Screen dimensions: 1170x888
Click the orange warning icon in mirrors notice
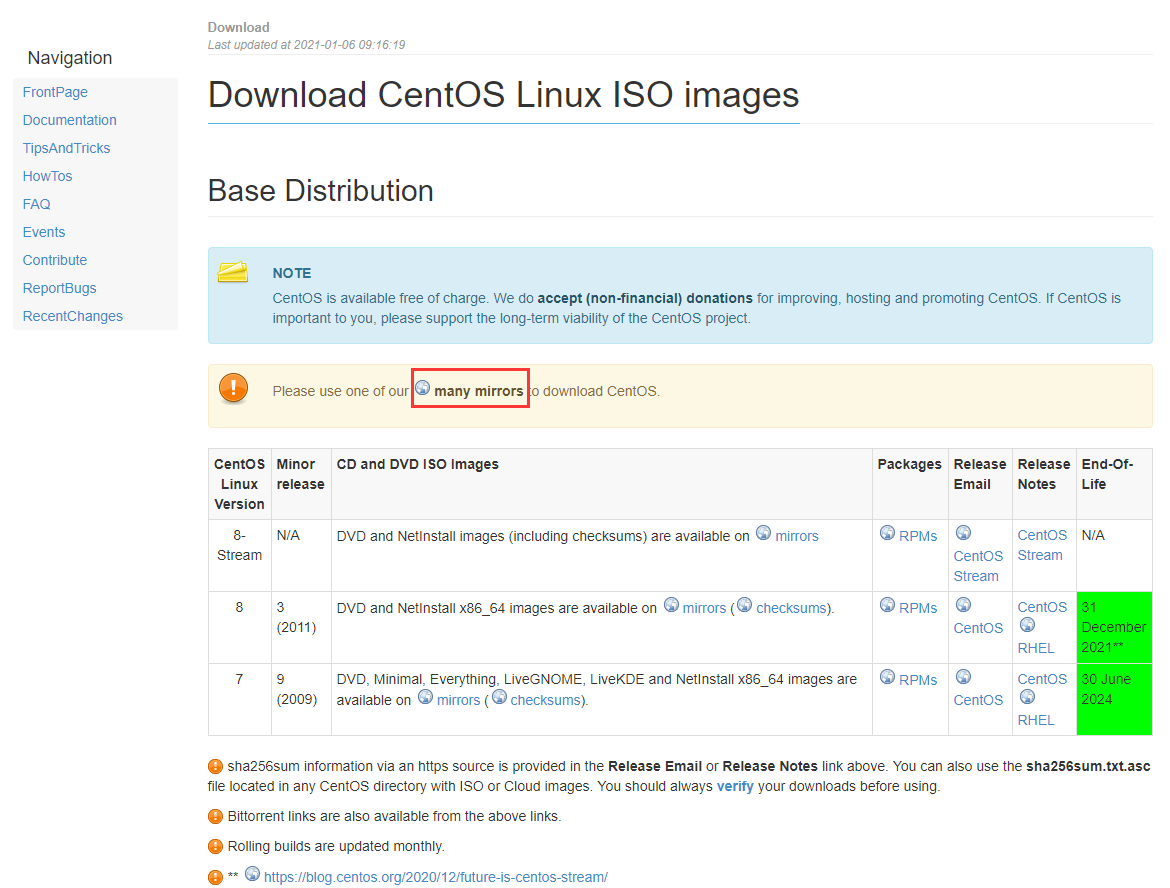233,388
